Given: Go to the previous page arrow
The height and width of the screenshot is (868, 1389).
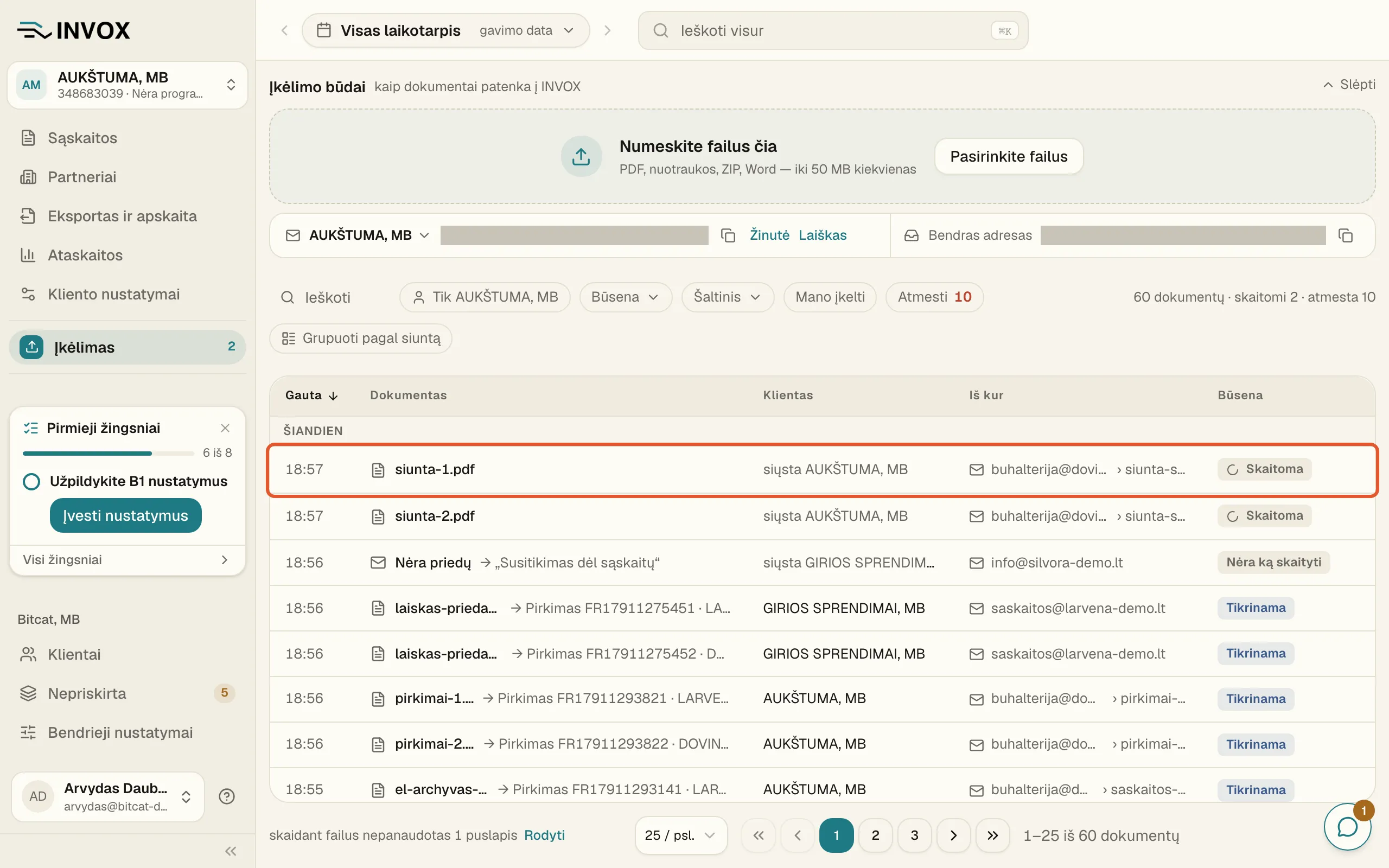Looking at the screenshot, I should [x=797, y=835].
